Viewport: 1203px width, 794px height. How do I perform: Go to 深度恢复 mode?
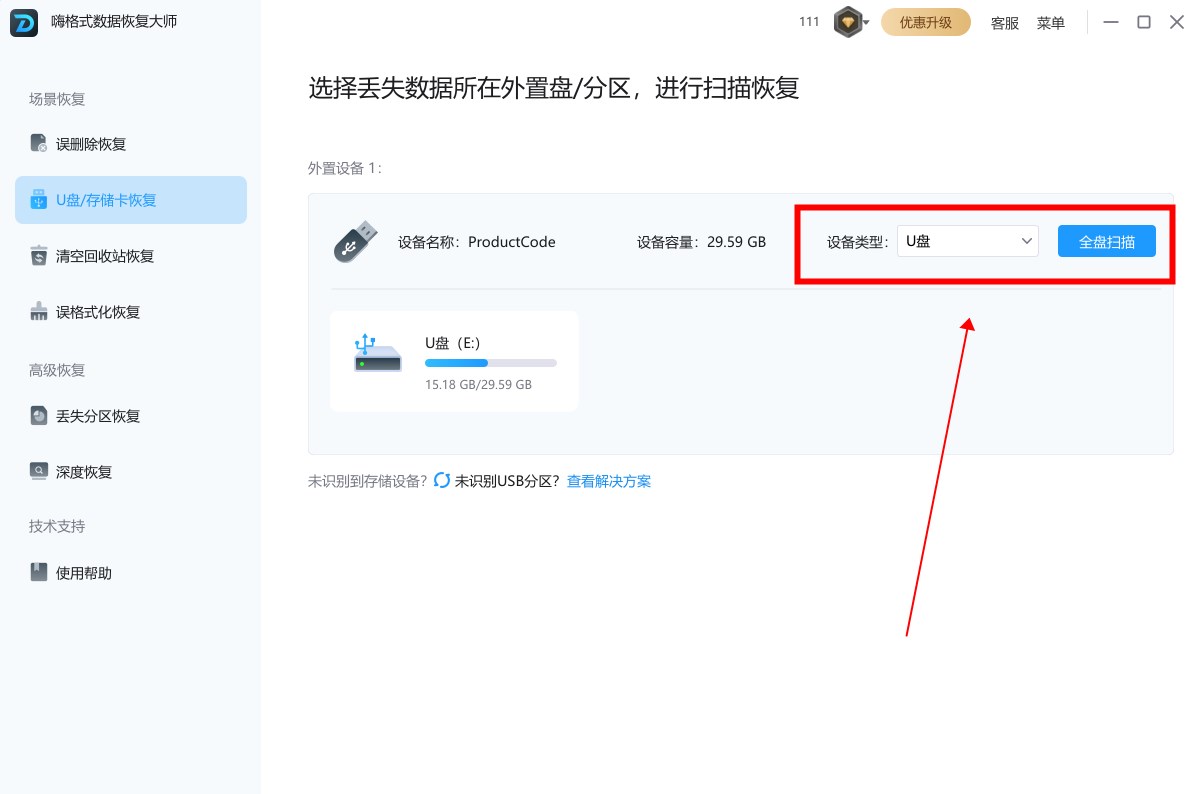click(131, 472)
